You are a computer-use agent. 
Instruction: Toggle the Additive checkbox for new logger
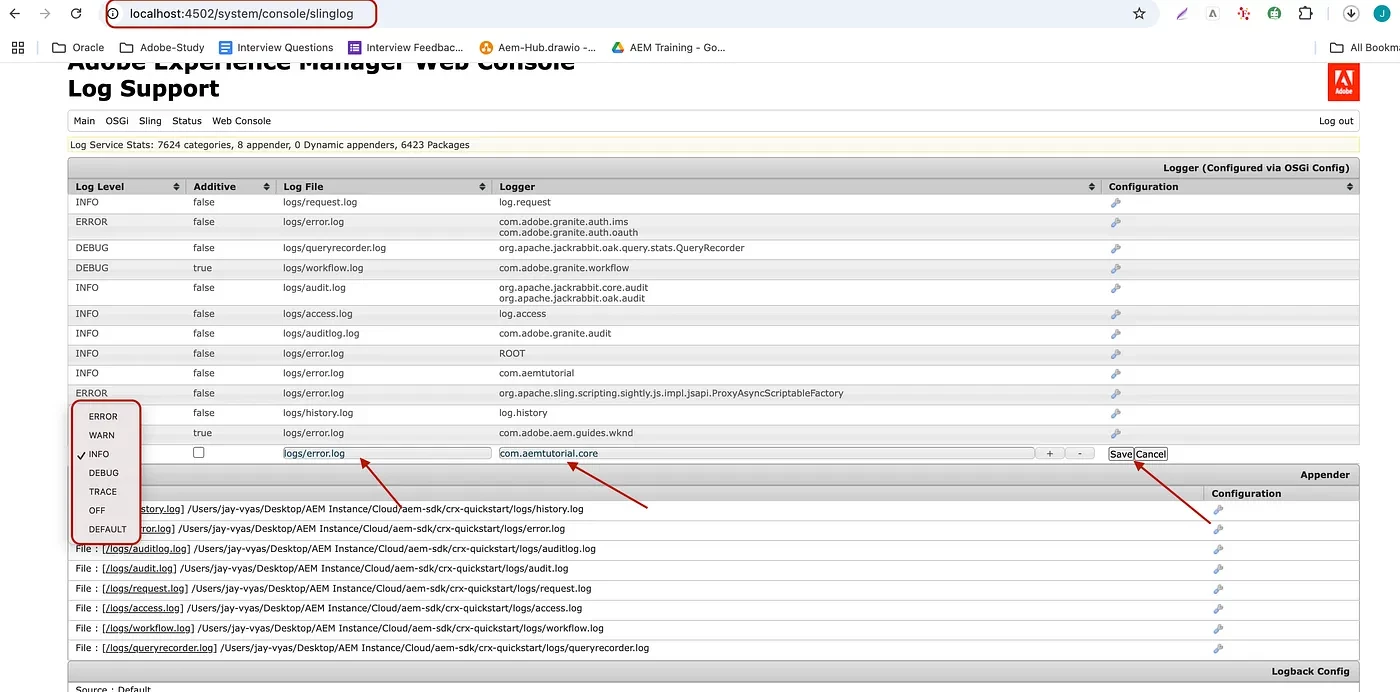pos(198,453)
